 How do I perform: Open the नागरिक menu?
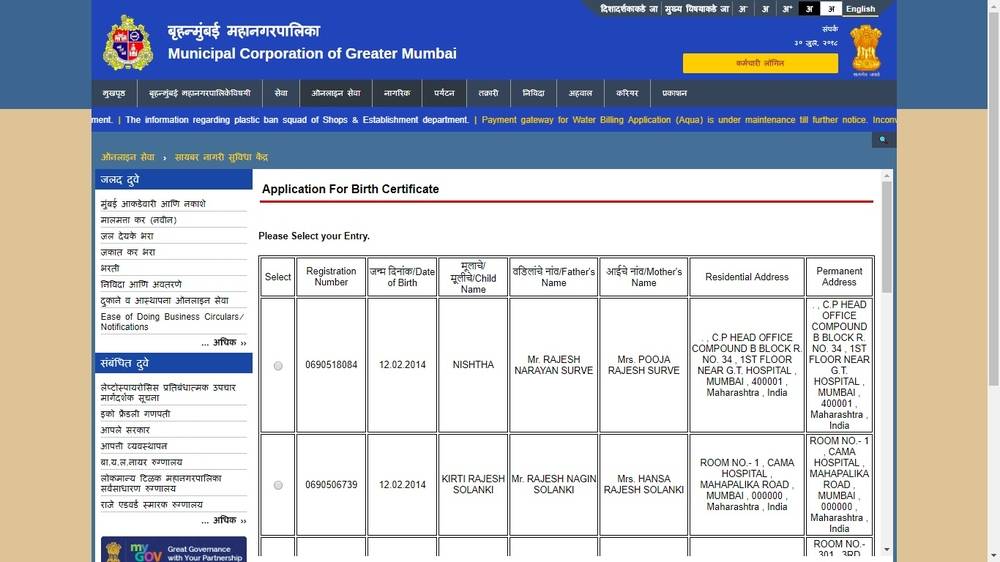(x=397, y=93)
